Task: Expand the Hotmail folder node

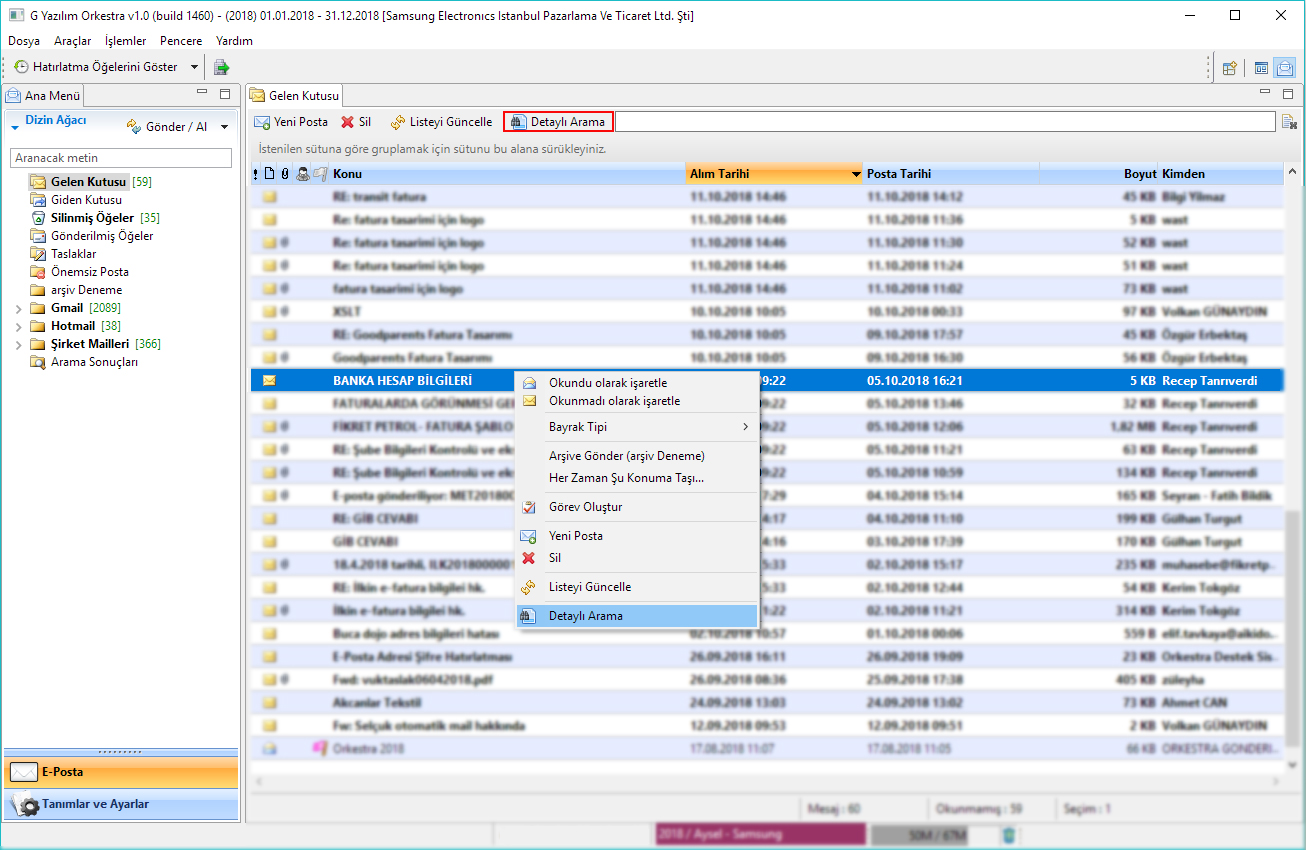Action: click(18, 326)
